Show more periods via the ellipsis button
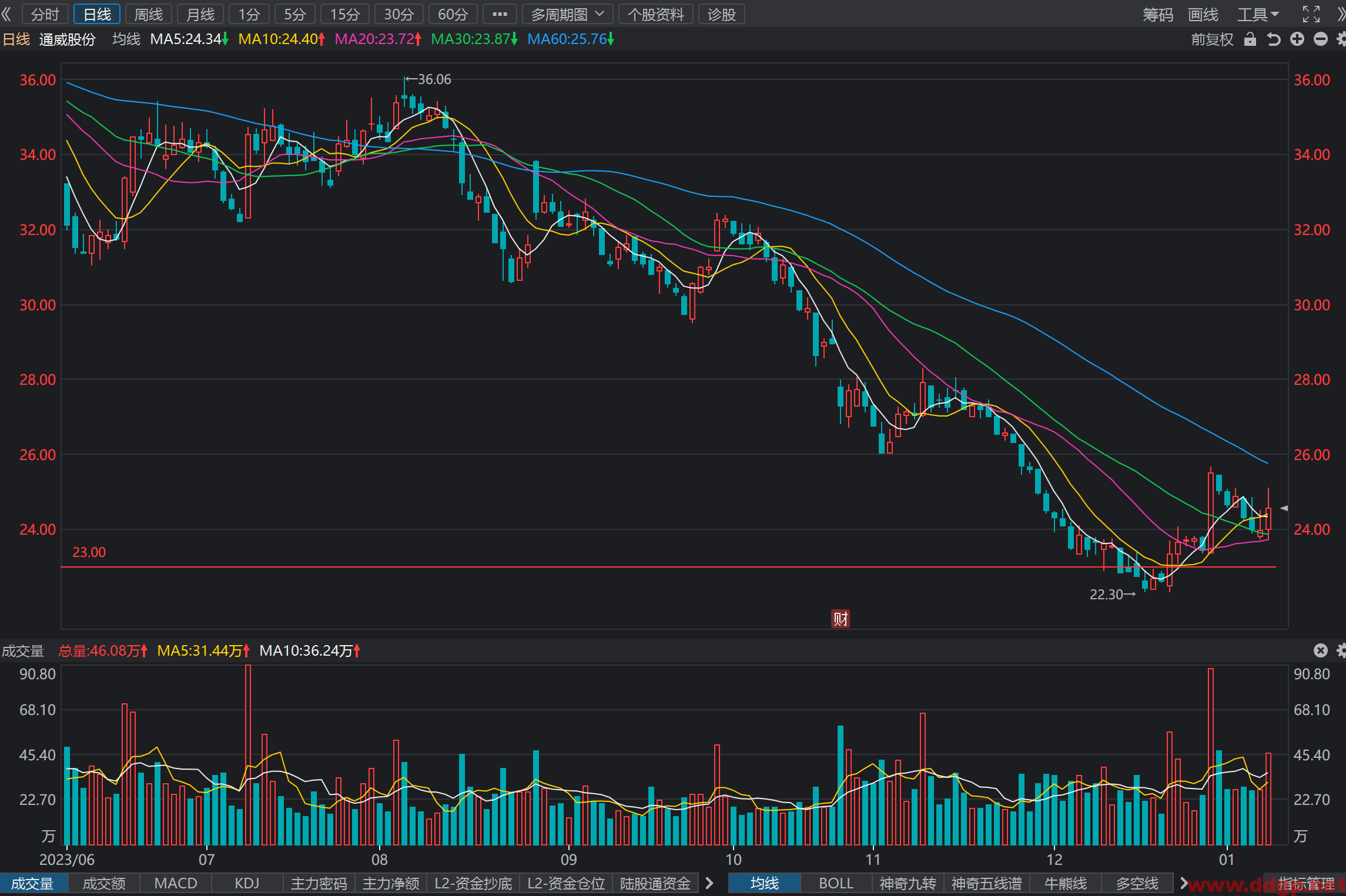 click(x=500, y=14)
